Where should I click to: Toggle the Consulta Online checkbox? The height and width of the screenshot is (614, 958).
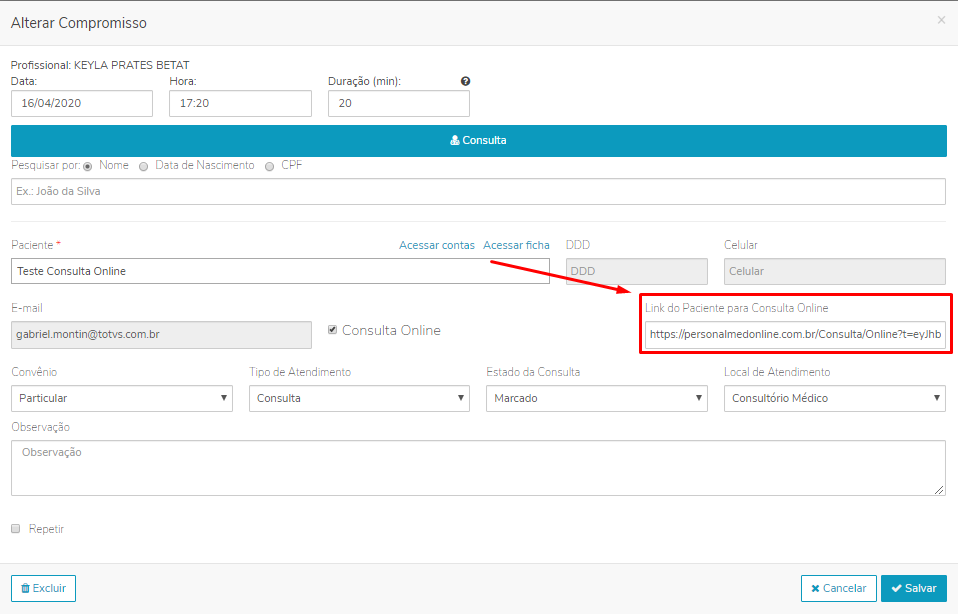(332, 330)
